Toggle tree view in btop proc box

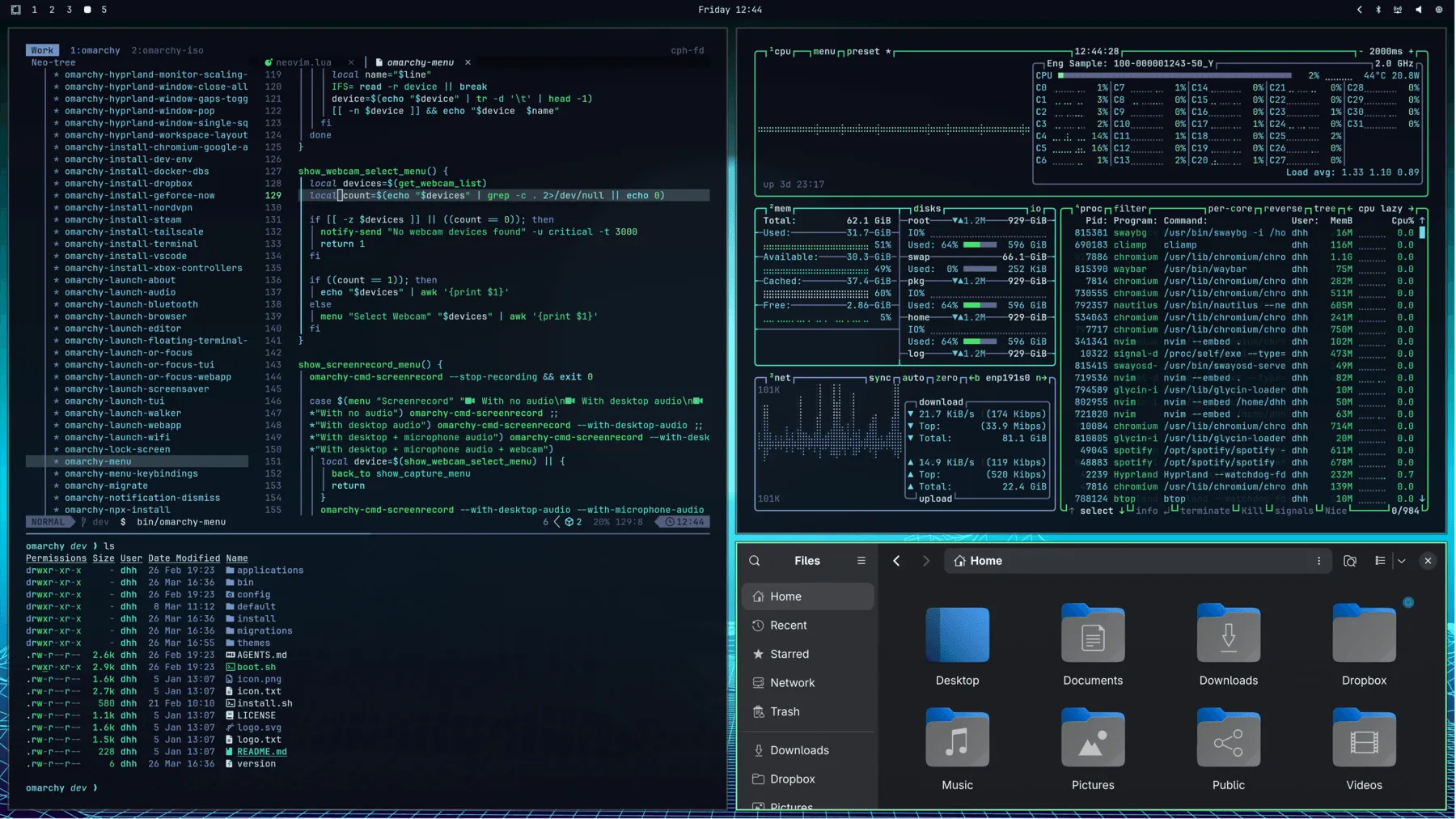(1324, 209)
